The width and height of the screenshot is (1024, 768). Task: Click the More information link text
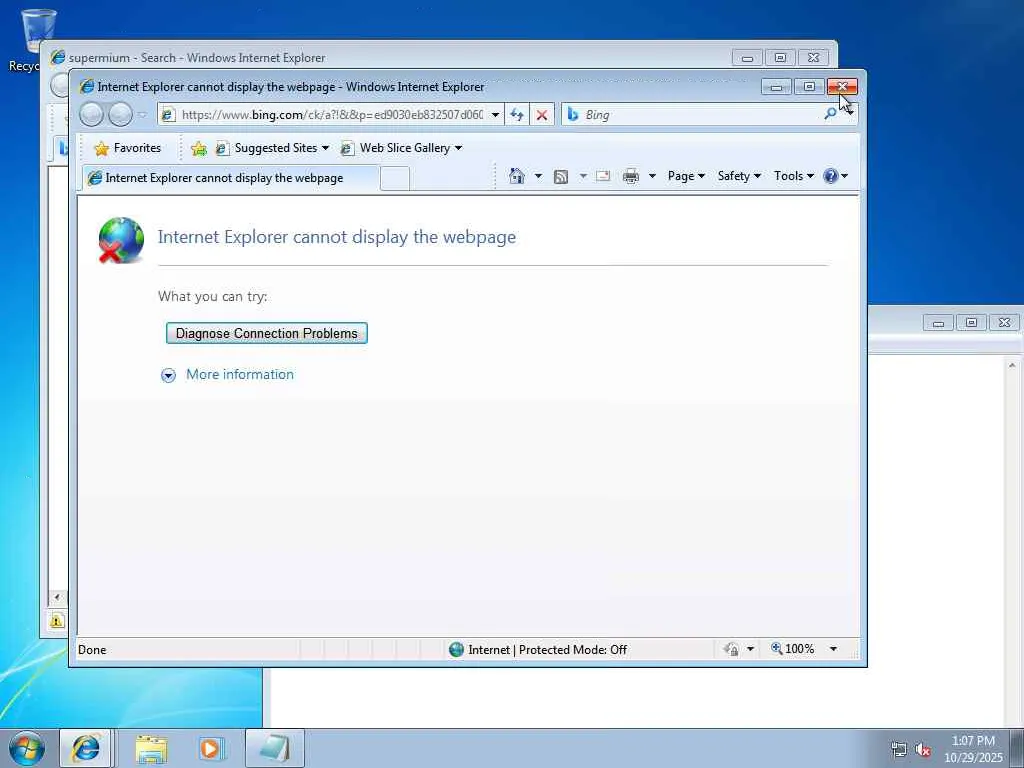coord(240,375)
